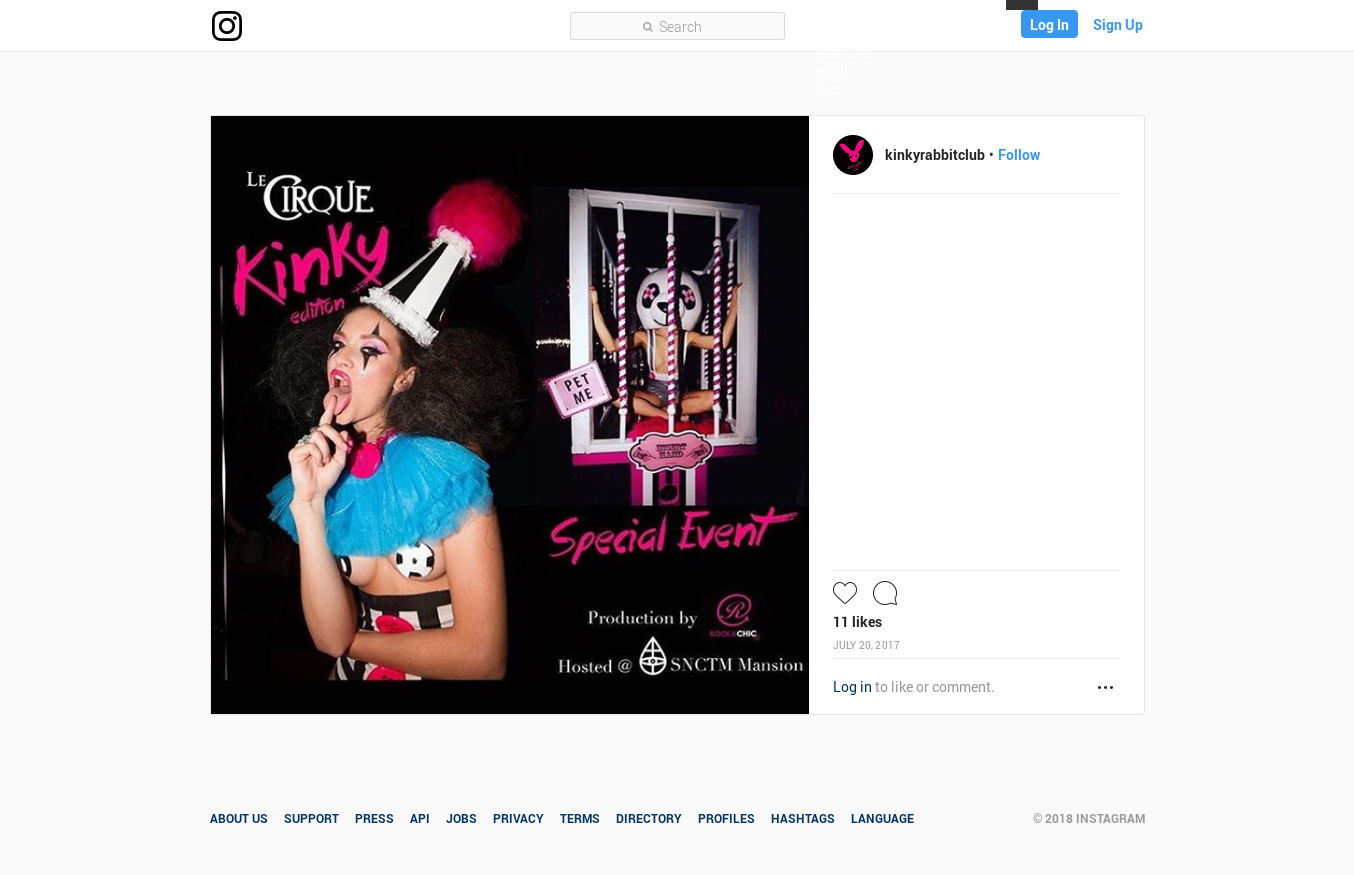Open the Directory footer link
The width and height of the screenshot is (1354, 875).
point(649,818)
